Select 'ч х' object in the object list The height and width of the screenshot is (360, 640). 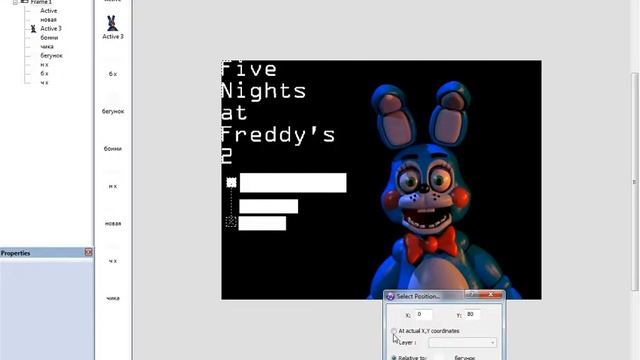(x=113, y=261)
